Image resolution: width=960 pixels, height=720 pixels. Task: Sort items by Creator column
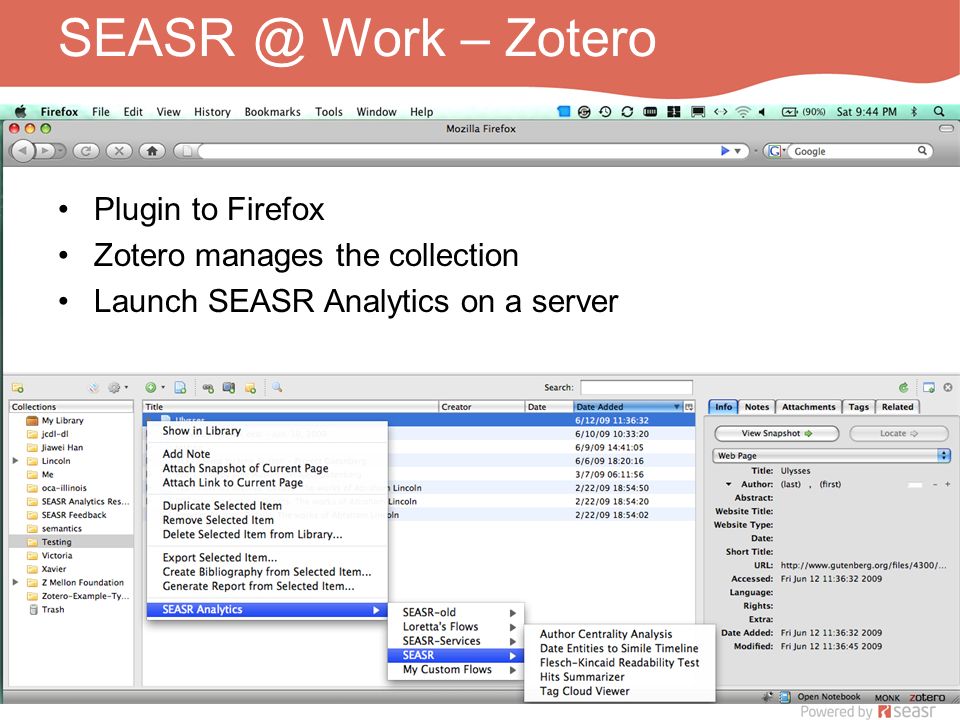coord(481,407)
